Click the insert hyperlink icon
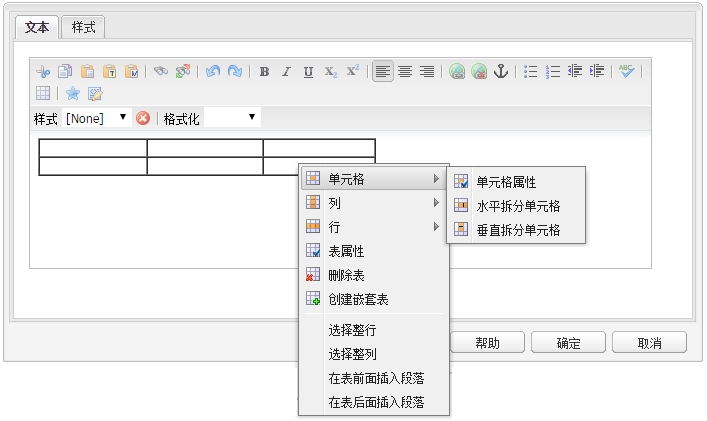 (457, 71)
